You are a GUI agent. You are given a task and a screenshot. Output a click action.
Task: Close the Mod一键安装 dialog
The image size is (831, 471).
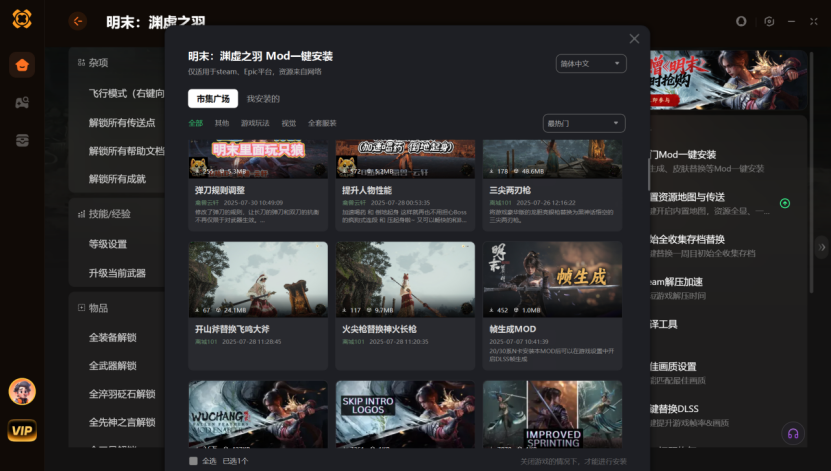[x=634, y=39]
